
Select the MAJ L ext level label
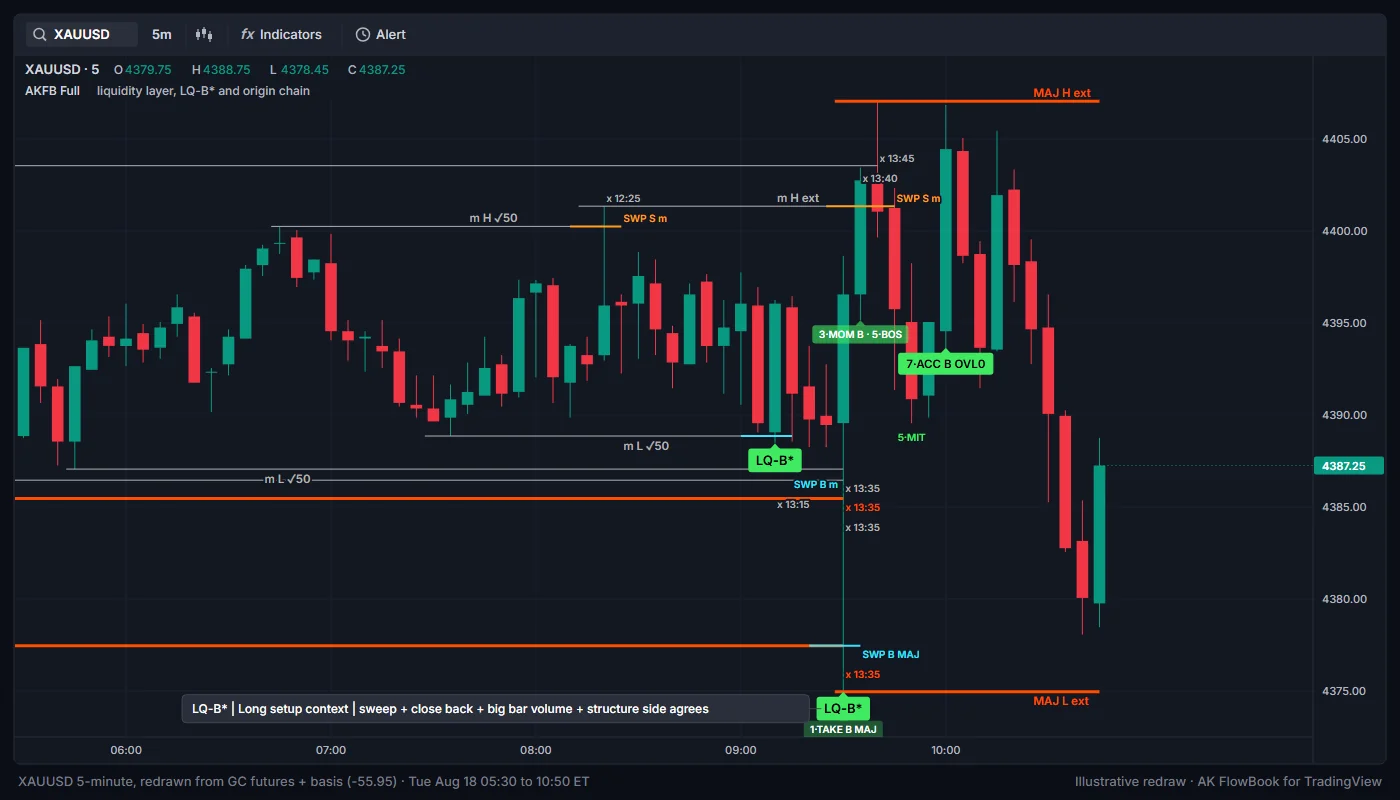point(1061,701)
